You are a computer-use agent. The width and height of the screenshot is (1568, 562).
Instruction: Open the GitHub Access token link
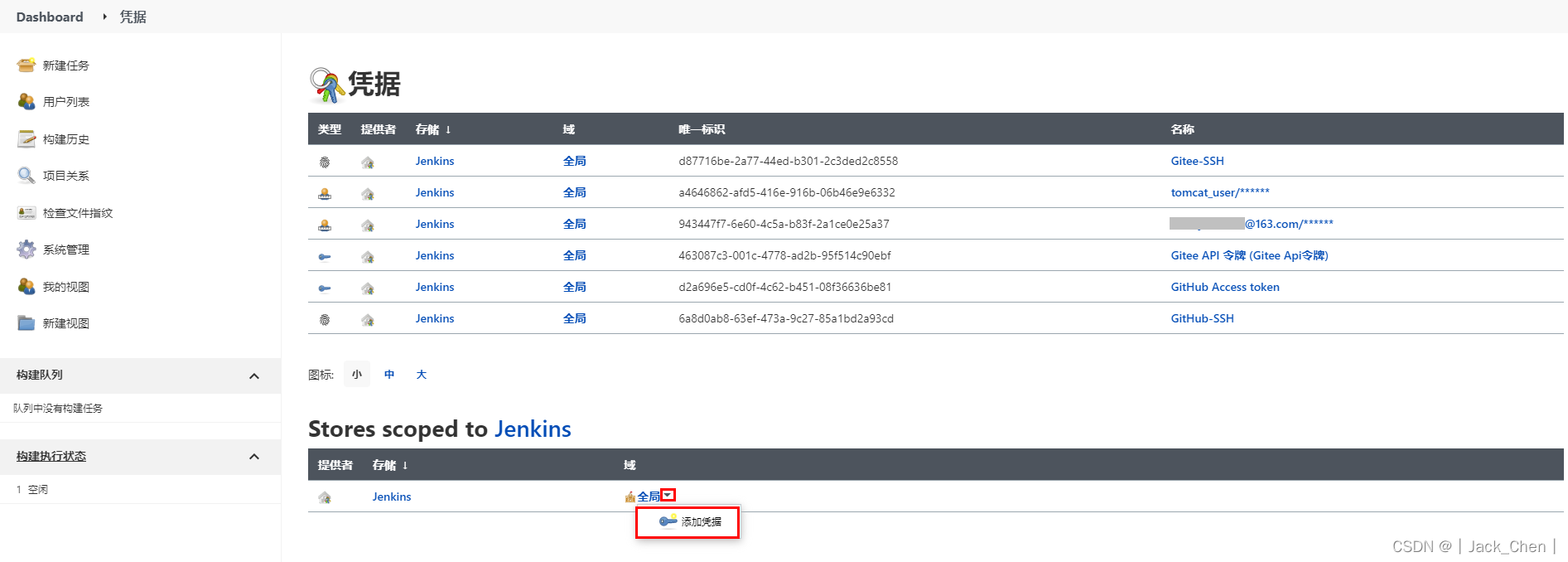pyautogui.click(x=1225, y=287)
